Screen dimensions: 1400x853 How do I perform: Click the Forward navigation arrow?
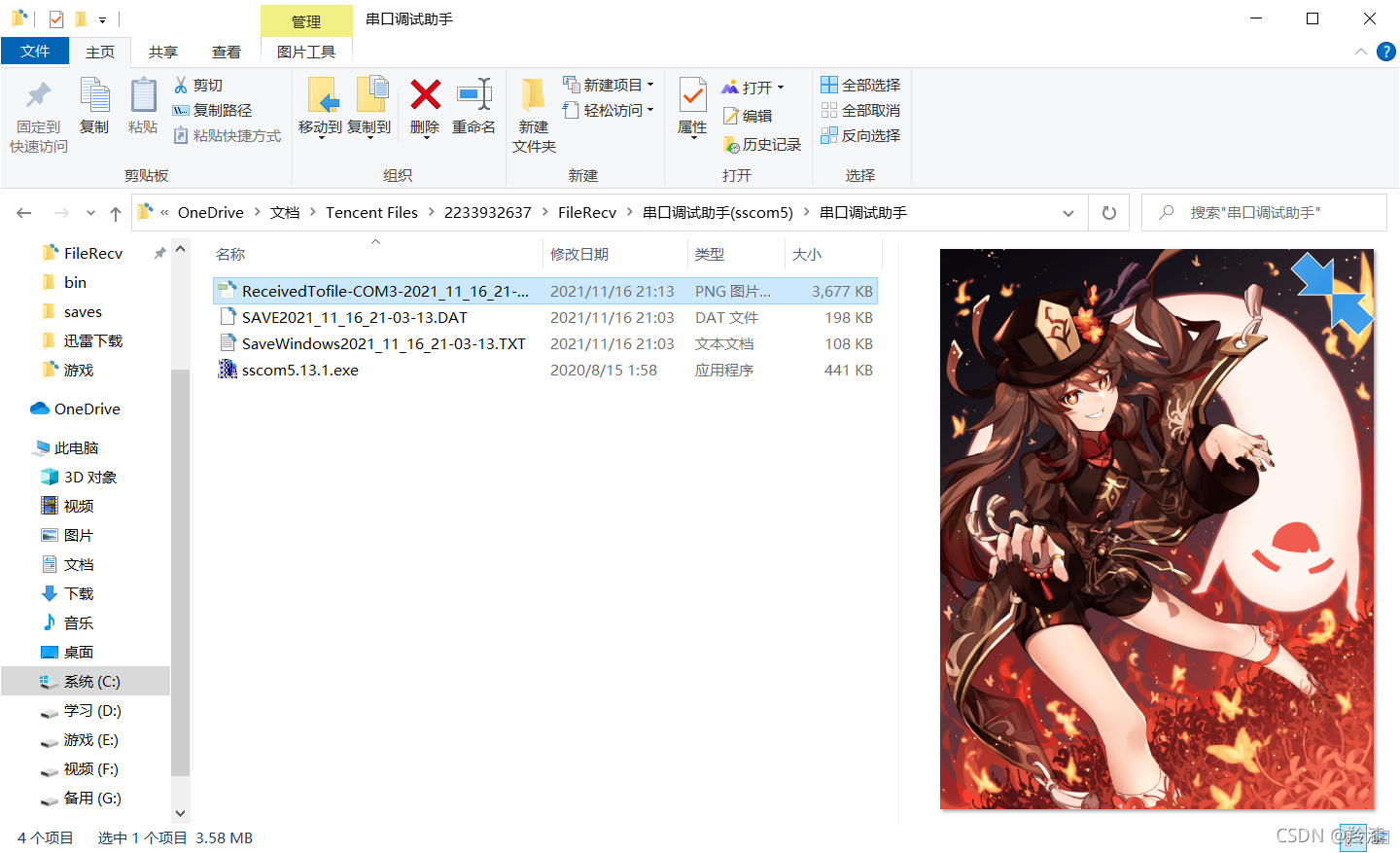pyautogui.click(x=61, y=213)
